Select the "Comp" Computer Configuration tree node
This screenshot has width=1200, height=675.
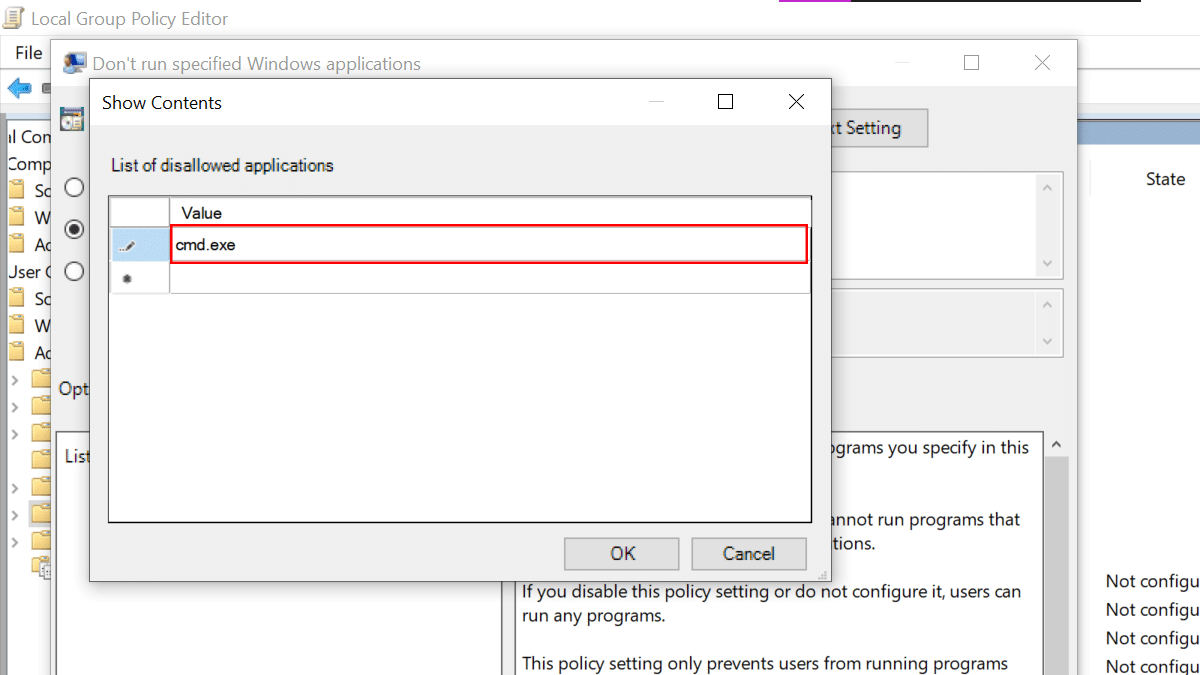[29, 163]
